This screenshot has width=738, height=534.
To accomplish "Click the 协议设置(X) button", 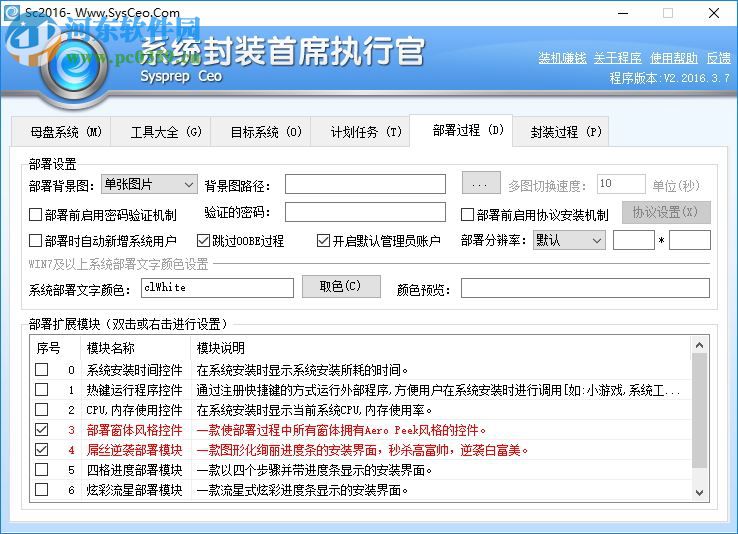I will [x=666, y=212].
